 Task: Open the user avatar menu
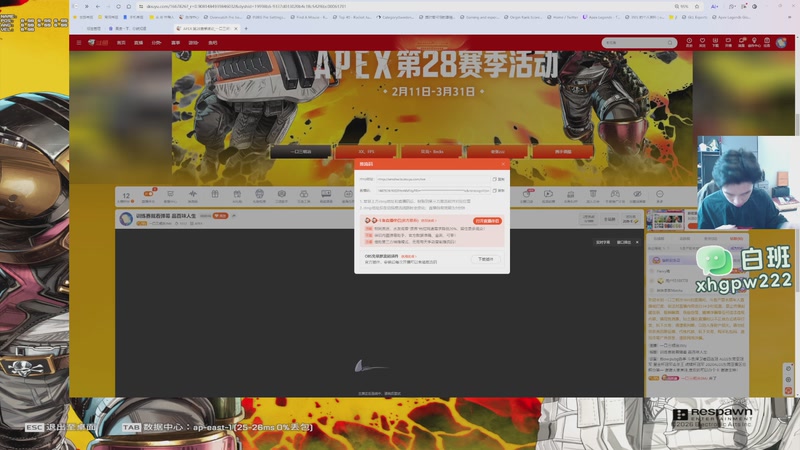(781, 43)
